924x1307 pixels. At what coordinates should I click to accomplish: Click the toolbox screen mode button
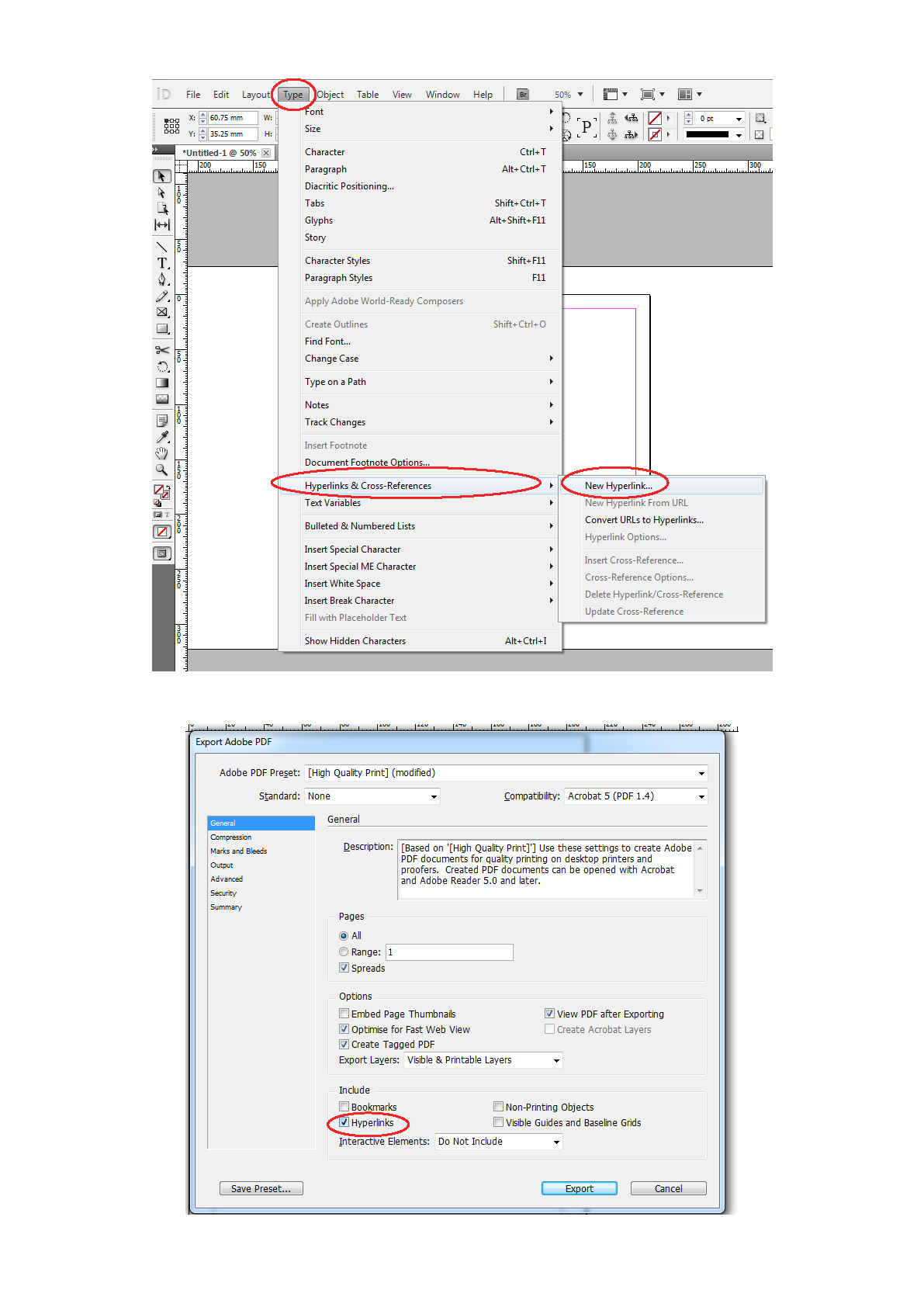tap(161, 553)
